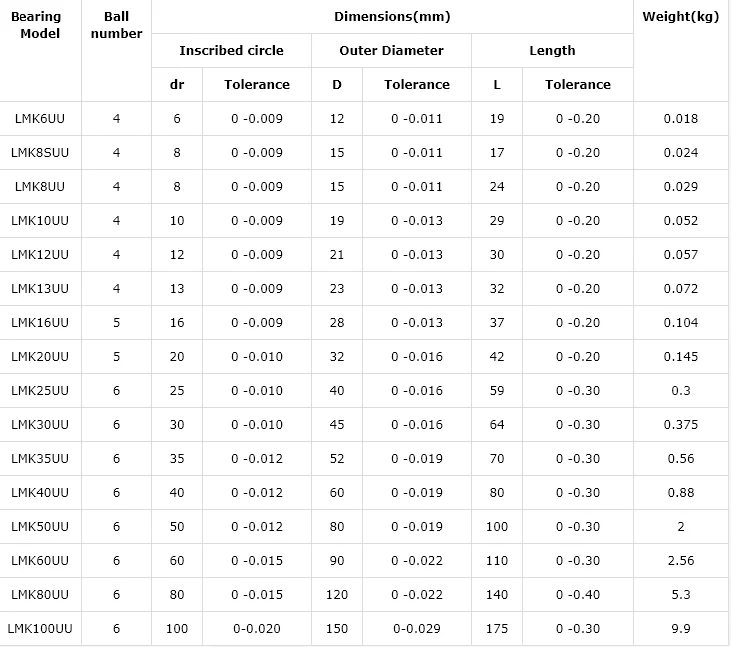Click the 0-0.029 tolerance for LMK100UU
731x647 pixels.
[417, 628]
